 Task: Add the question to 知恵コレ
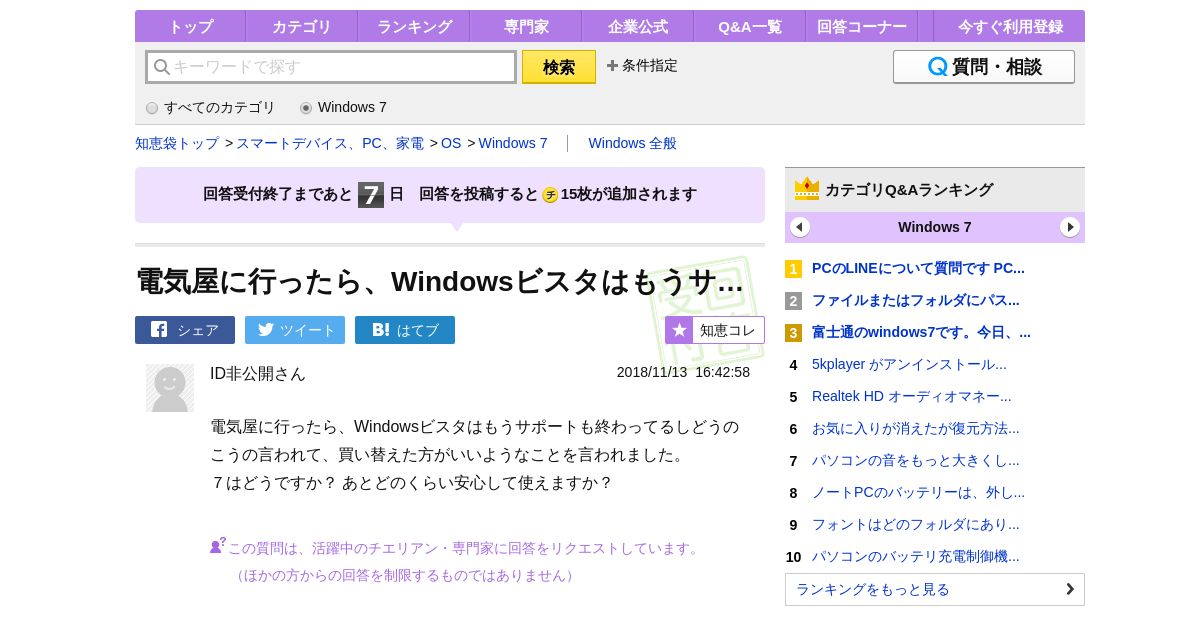[715, 330]
